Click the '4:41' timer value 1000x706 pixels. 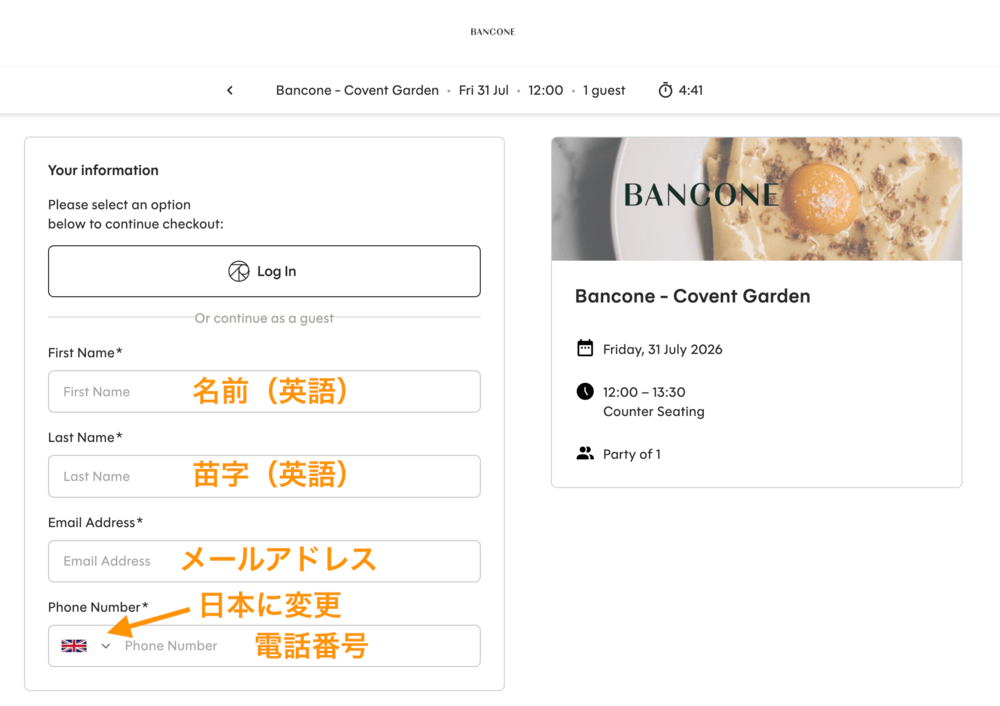tap(691, 91)
